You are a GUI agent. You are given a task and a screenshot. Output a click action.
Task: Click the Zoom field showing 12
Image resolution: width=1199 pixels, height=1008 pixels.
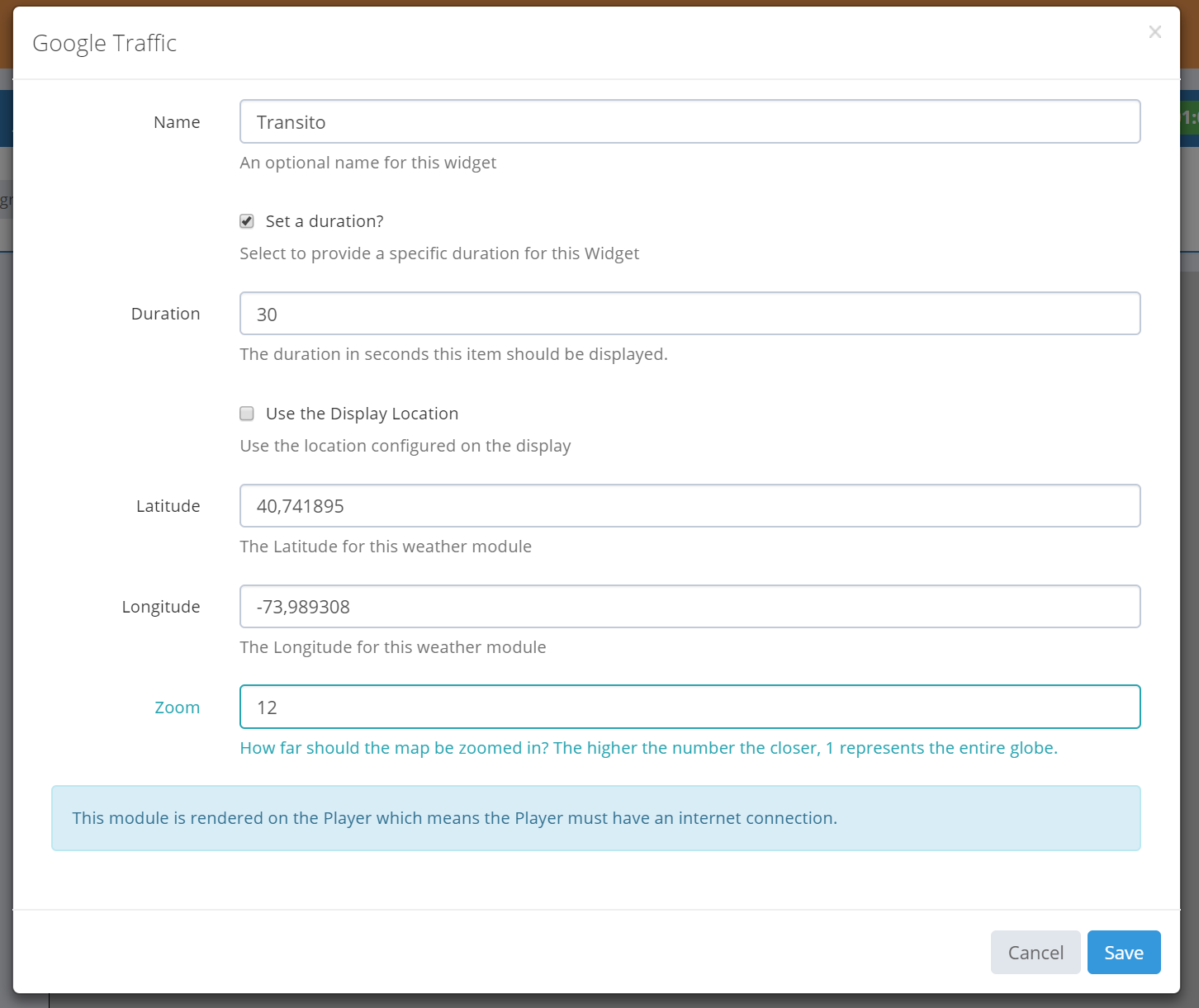click(x=690, y=707)
